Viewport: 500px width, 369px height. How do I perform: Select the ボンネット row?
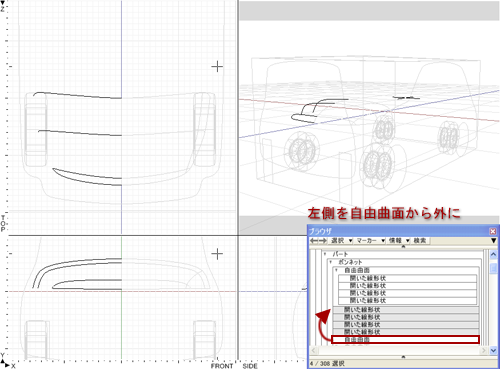[405, 262]
